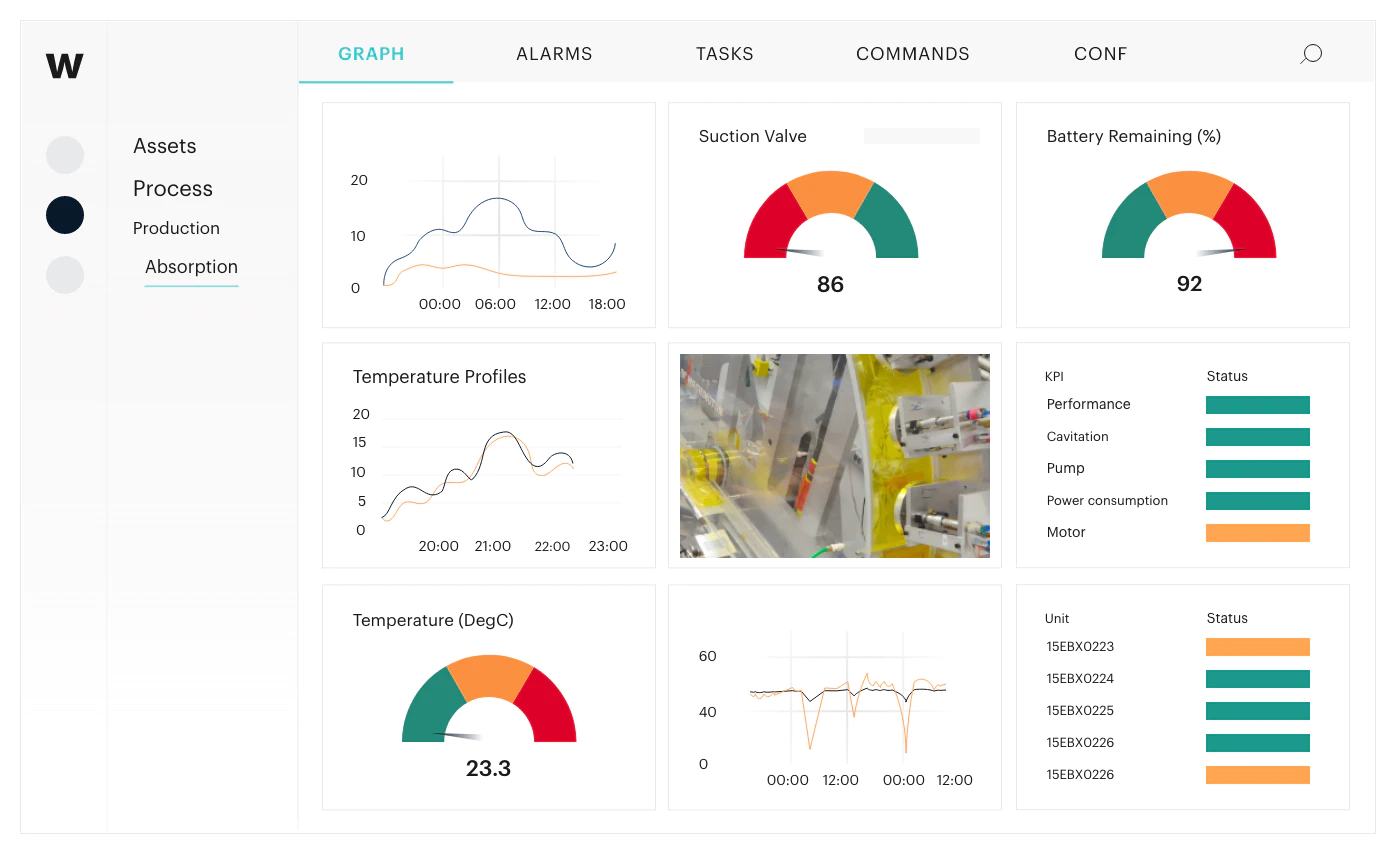1396x854 pixels.
Task: Click the top gray sidebar circle
Action: [x=65, y=155]
